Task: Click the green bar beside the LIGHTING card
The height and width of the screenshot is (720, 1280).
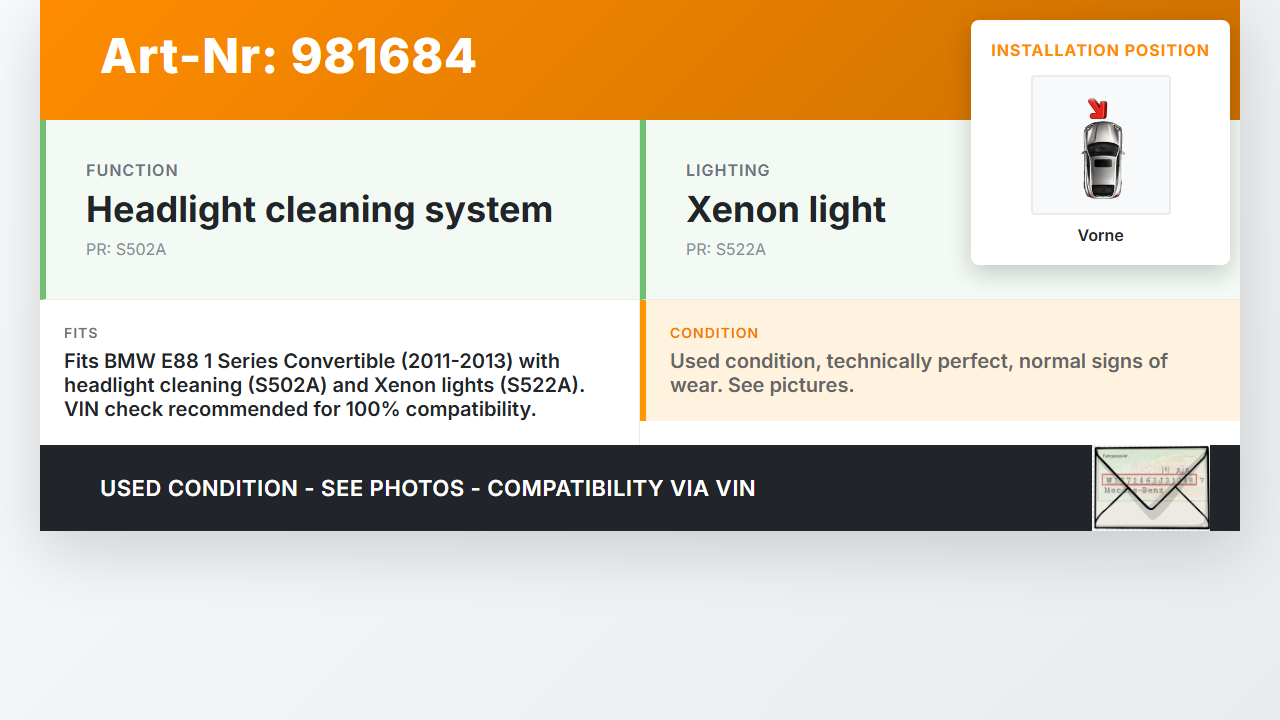Action: pos(643,210)
